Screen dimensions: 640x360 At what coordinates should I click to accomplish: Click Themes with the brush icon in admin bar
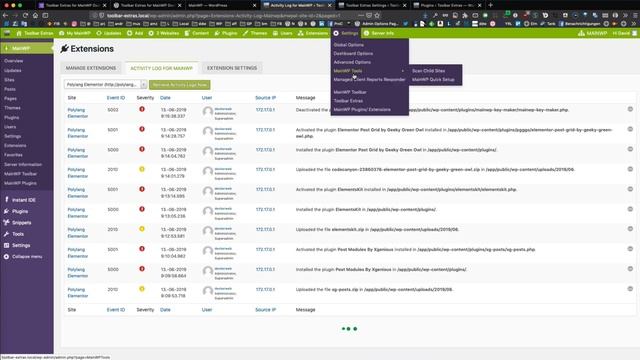[255, 33]
